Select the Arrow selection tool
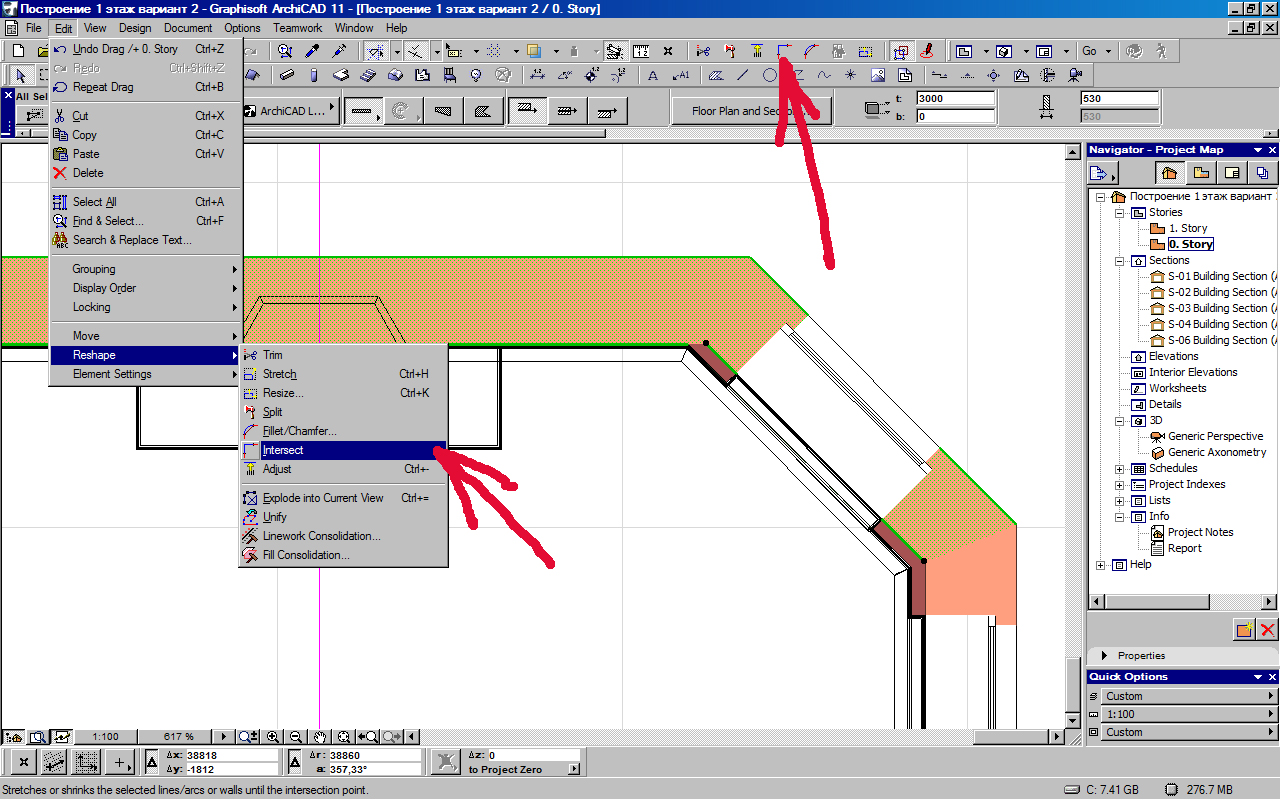 click(x=22, y=75)
